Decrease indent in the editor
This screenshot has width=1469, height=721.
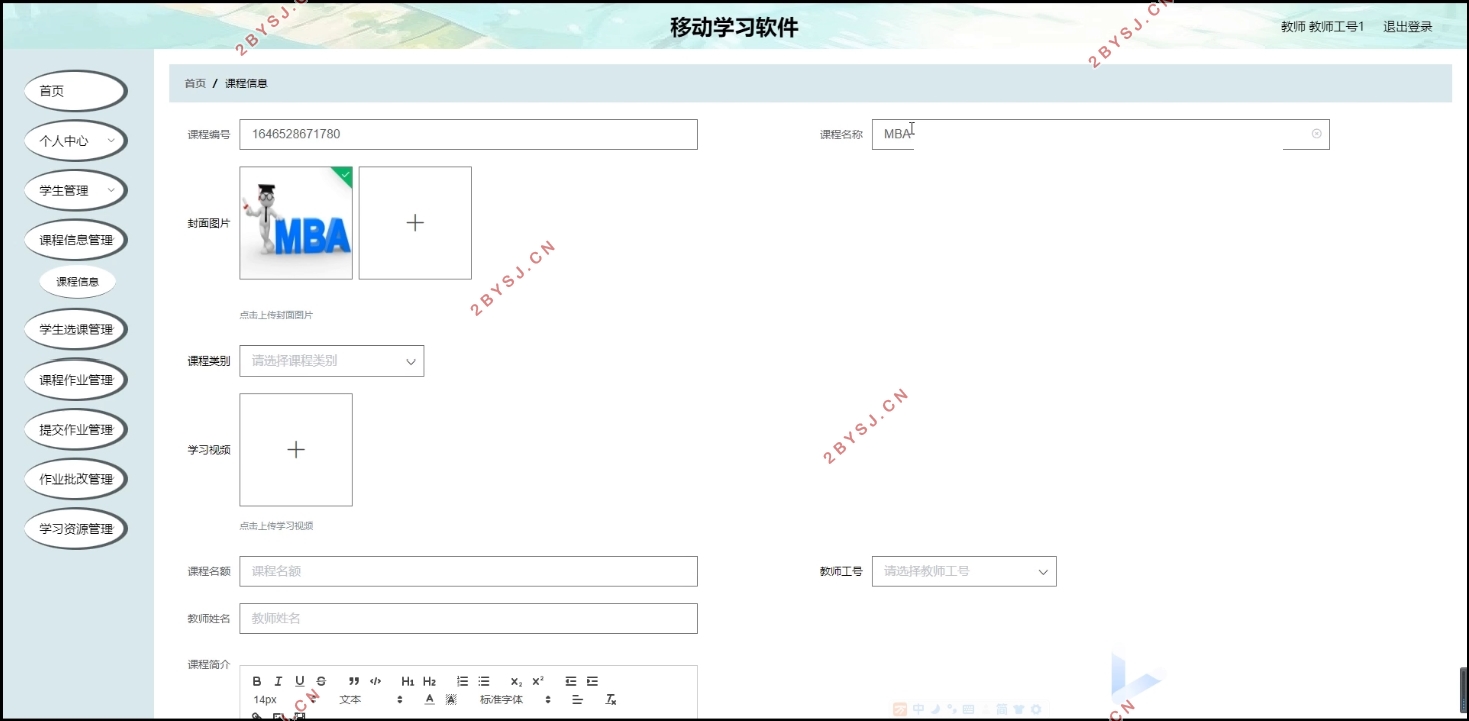(x=571, y=681)
